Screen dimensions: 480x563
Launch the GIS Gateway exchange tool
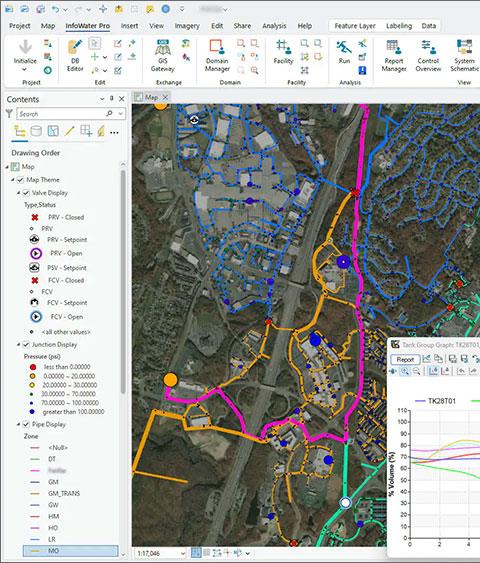[163, 55]
